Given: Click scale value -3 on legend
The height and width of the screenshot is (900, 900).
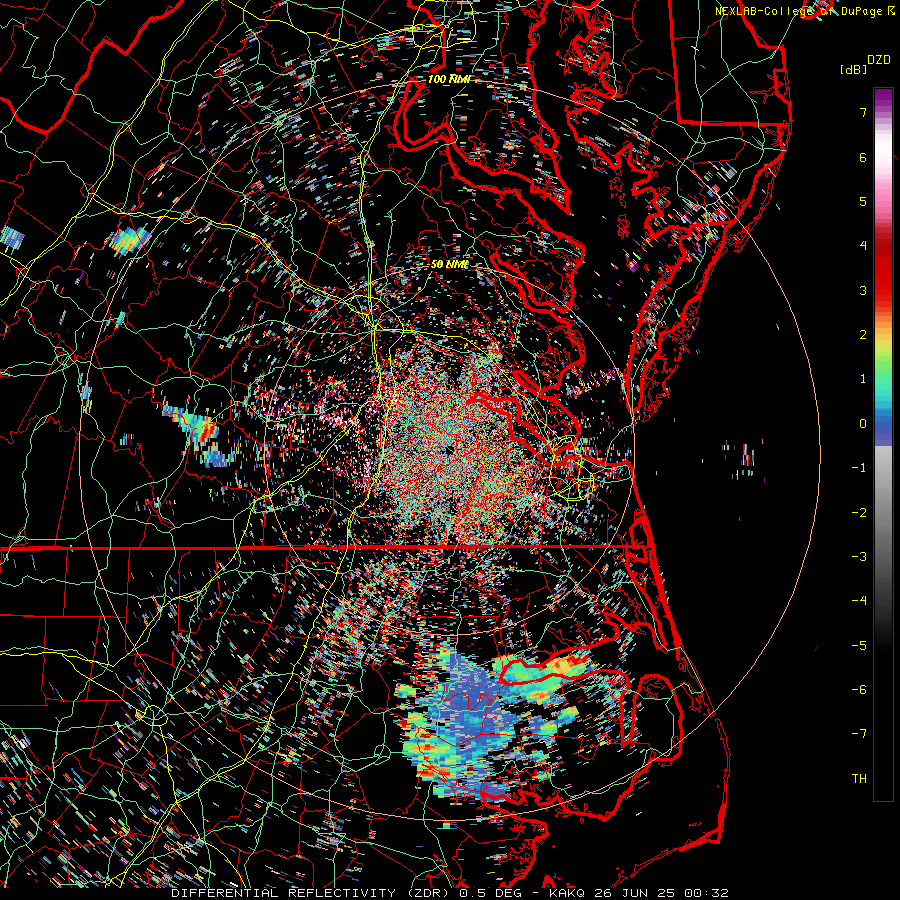Looking at the screenshot, I should pos(859,557).
